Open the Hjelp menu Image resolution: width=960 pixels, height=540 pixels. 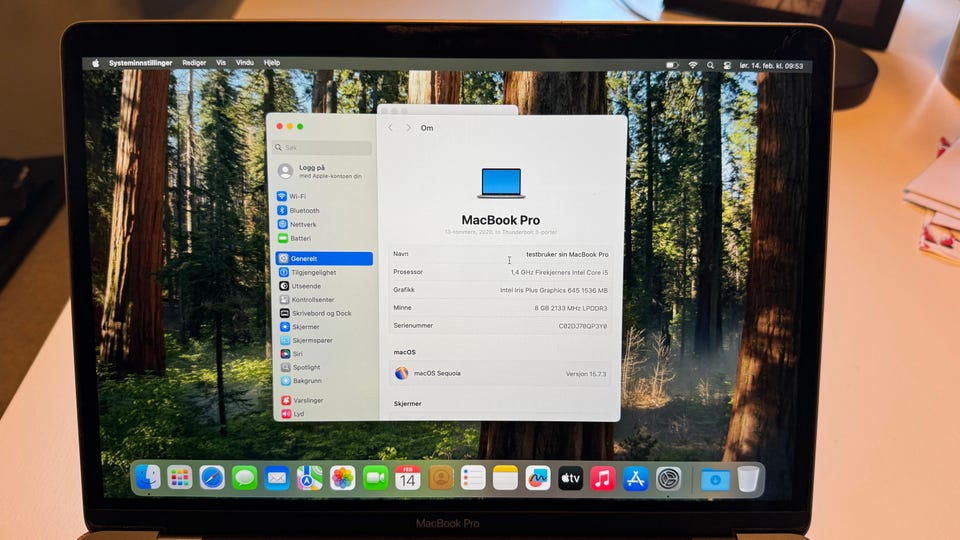click(x=272, y=63)
